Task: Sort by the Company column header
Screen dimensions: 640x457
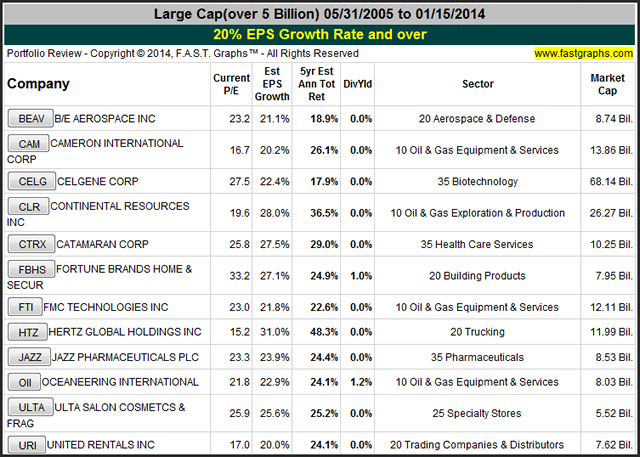Action: coord(38,85)
